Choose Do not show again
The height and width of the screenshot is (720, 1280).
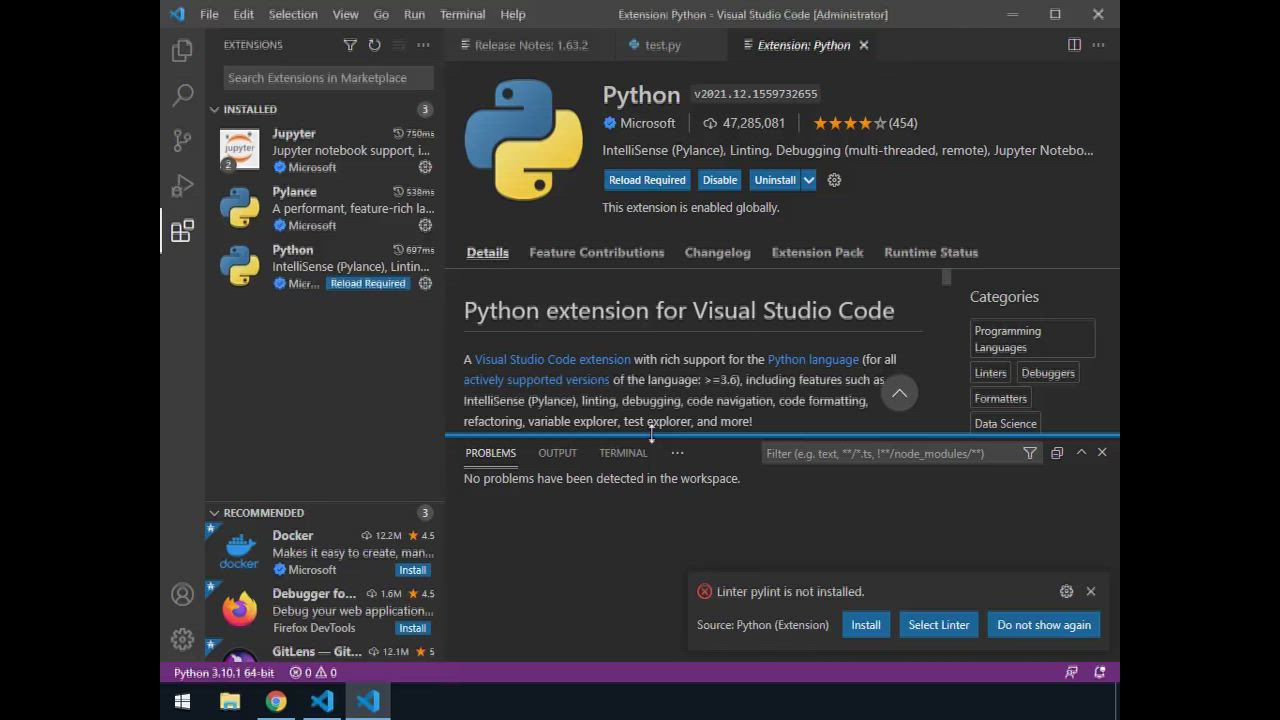click(1044, 625)
